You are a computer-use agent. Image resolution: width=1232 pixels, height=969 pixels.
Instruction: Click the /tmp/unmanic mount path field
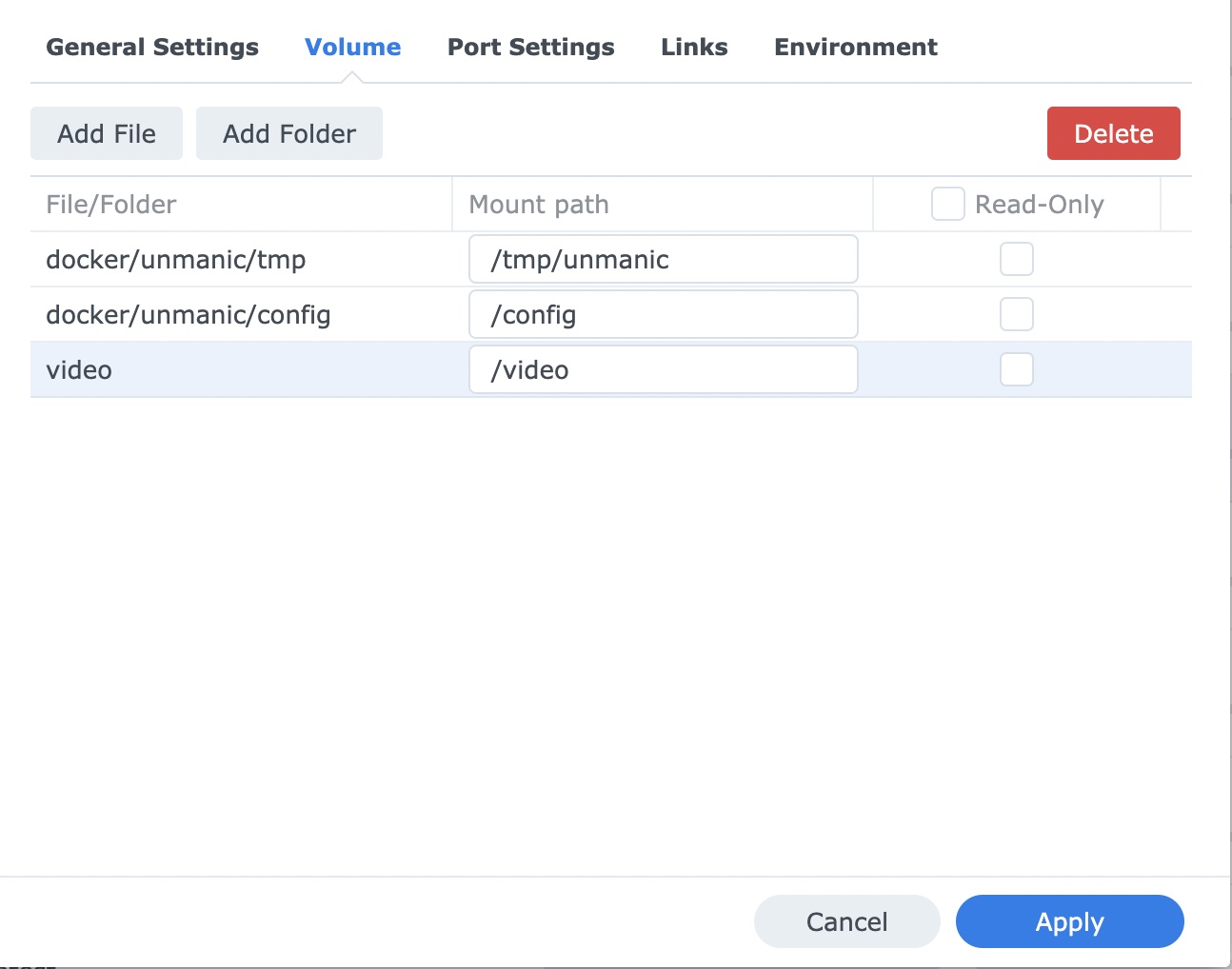663,258
